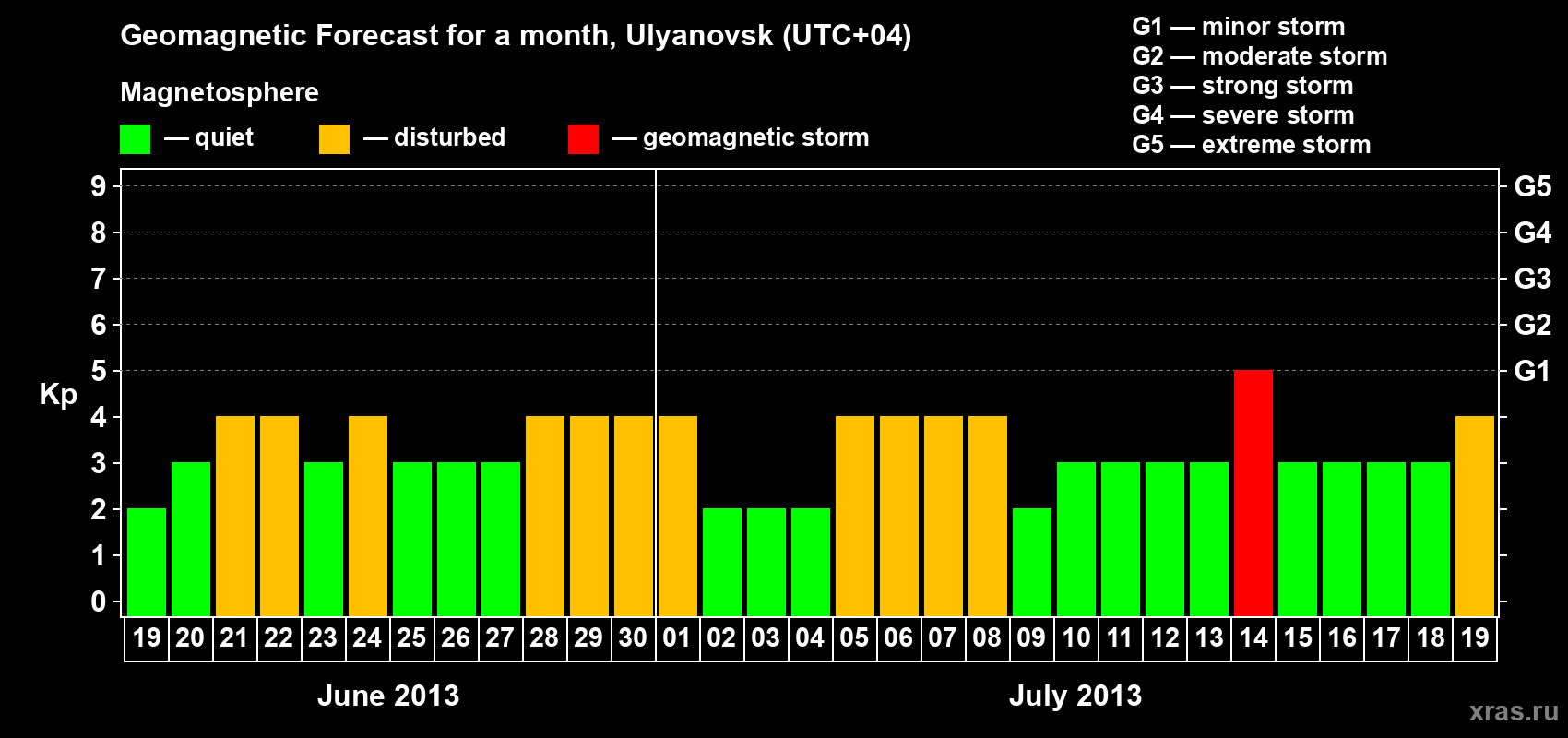
Task: Select the red storm bar for July 14
Action: coord(1253,493)
